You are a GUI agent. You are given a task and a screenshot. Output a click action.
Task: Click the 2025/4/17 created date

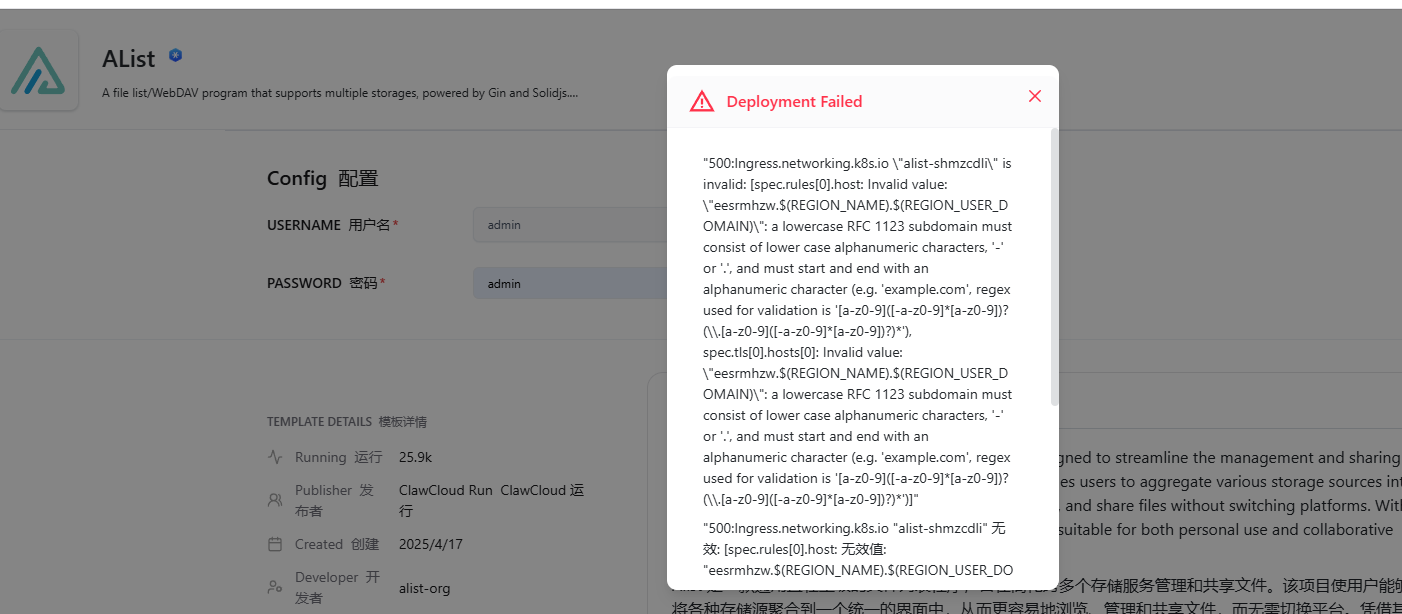(431, 544)
